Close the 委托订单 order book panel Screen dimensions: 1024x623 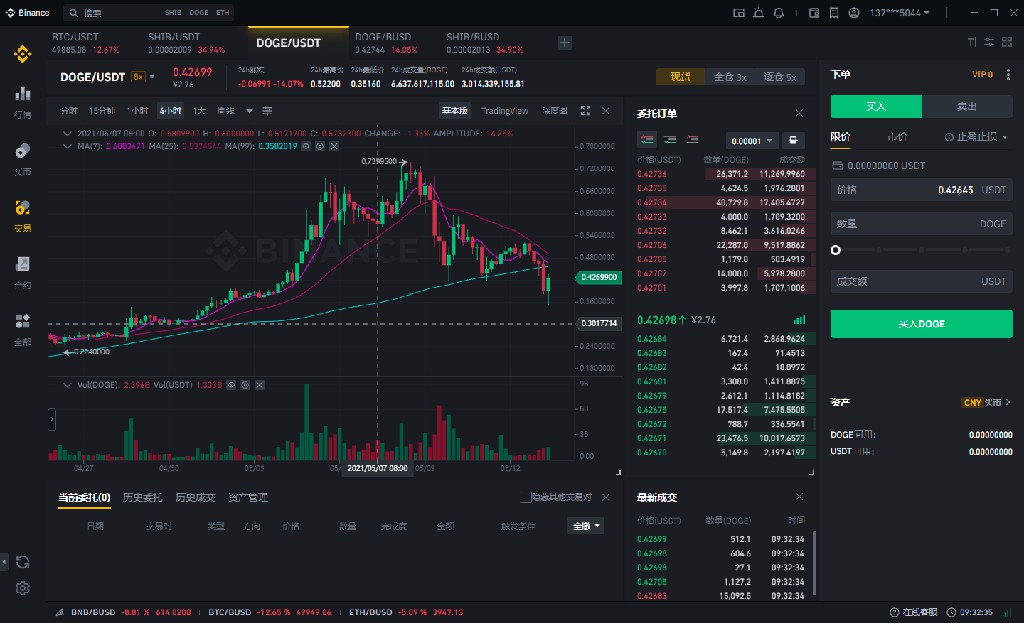tap(799, 113)
